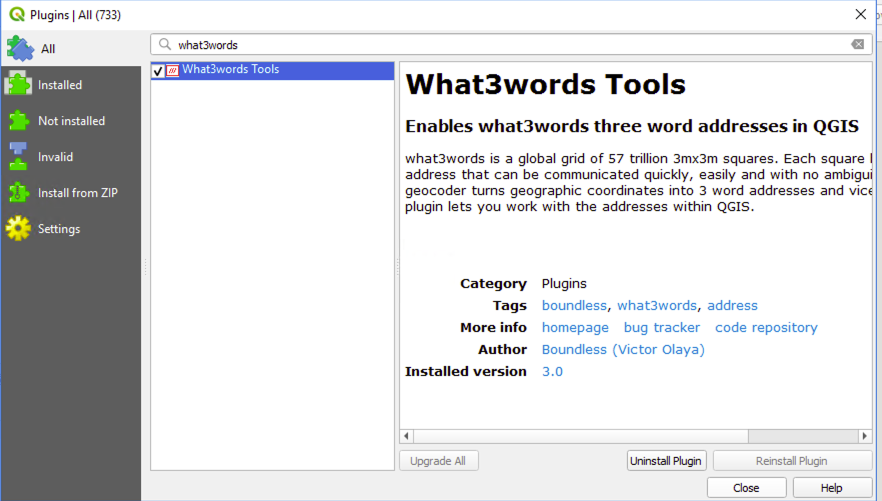Clear the what3words search text
Image resolution: width=882 pixels, height=501 pixels.
coord(857,44)
